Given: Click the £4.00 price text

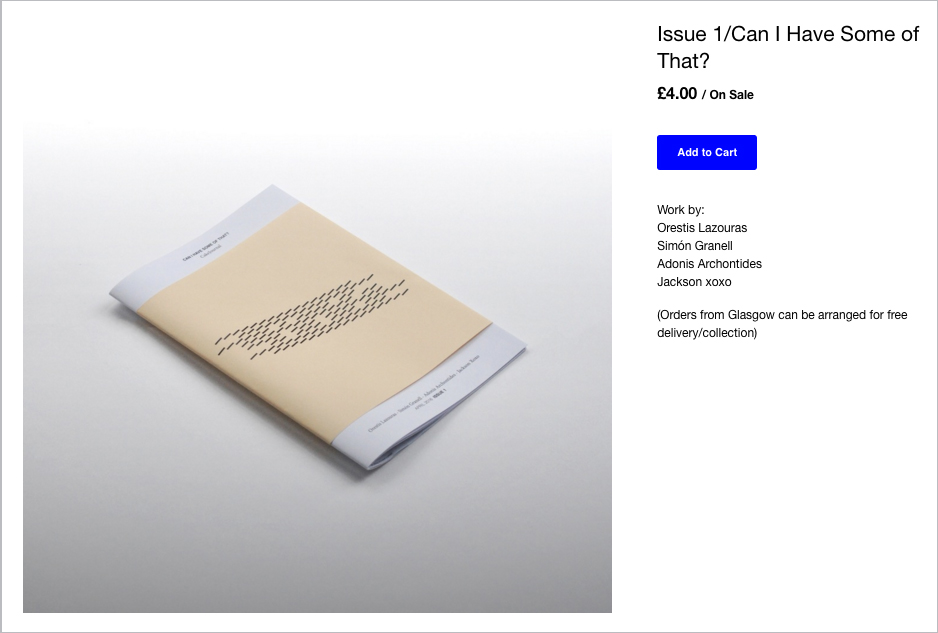Looking at the screenshot, I should 677,93.
